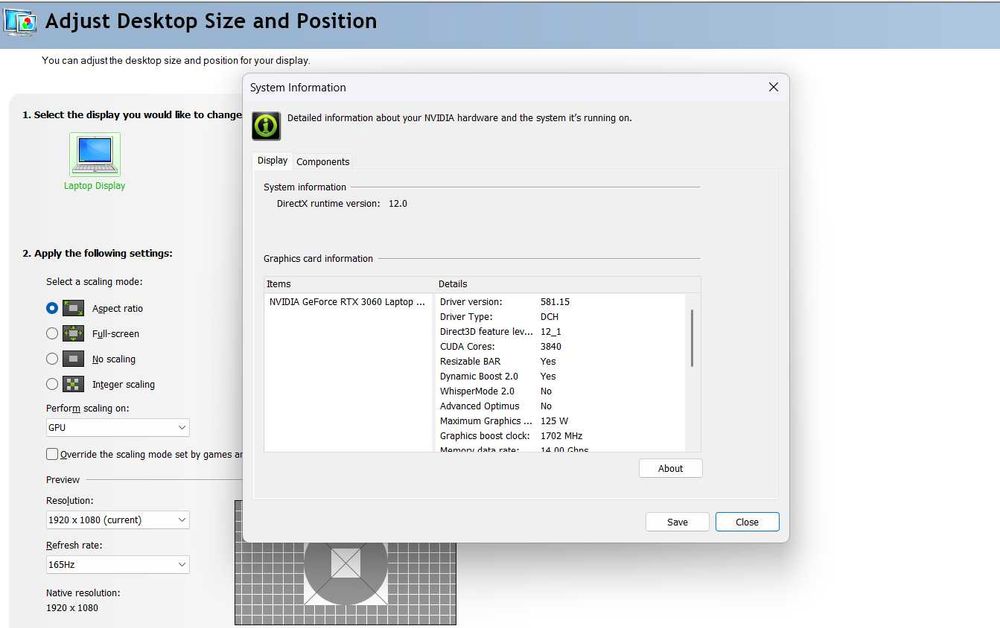
Task: Switch to the Components tab
Action: click(x=323, y=162)
